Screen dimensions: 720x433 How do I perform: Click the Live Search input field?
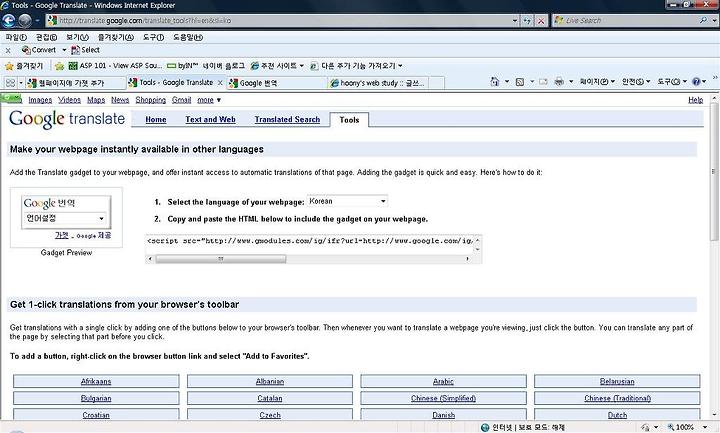pyautogui.click(x=627, y=21)
